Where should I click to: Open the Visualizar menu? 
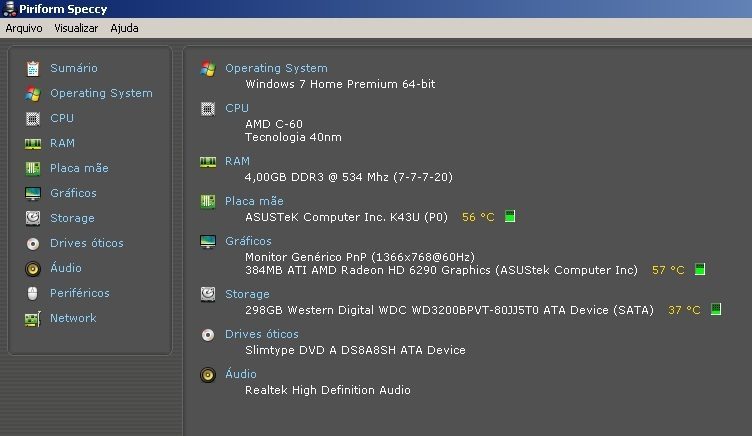[x=76, y=28]
